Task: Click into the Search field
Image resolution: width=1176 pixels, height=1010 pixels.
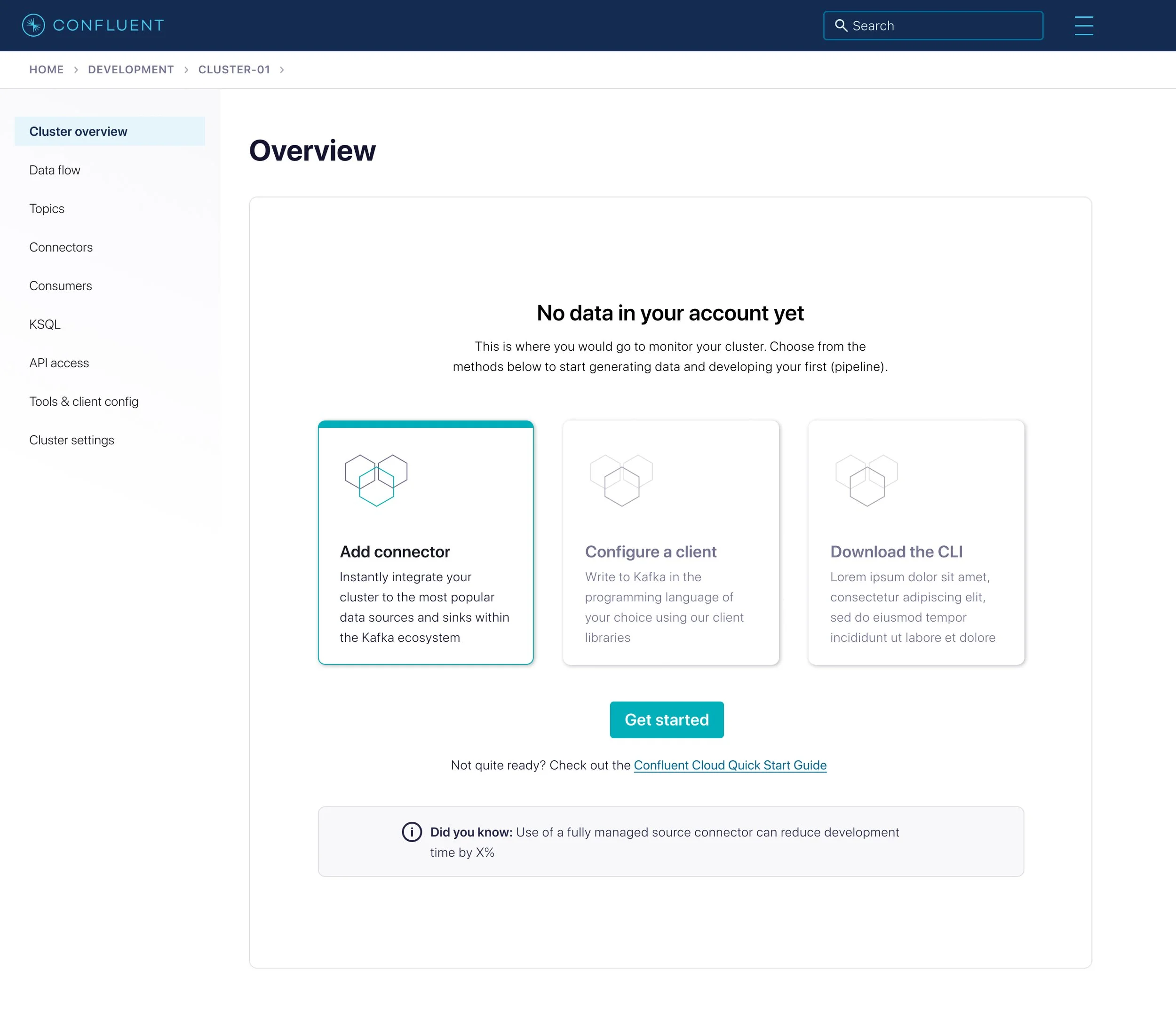Action: click(x=942, y=25)
